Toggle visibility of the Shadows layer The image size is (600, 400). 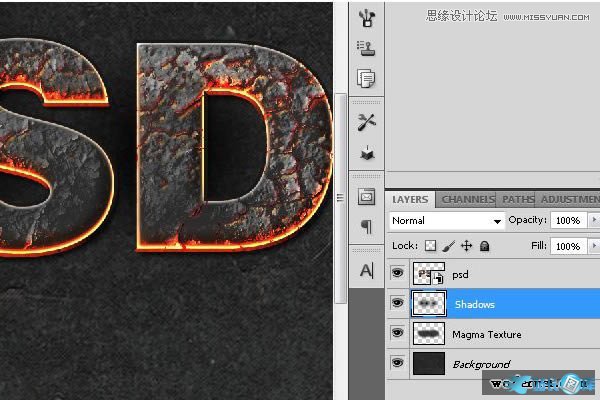pyautogui.click(x=398, y=304)
